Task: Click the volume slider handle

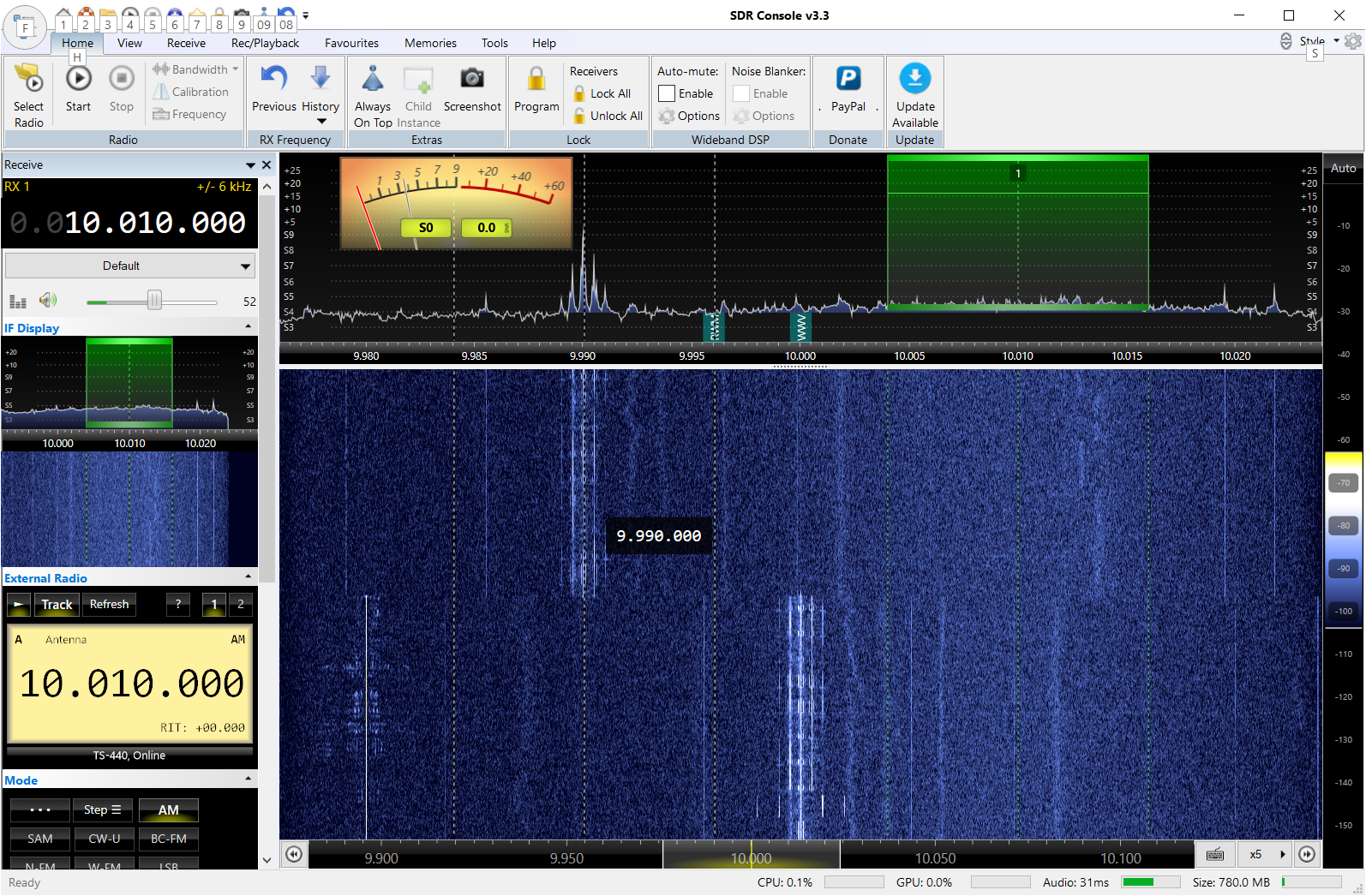Action: coord(154,301)
